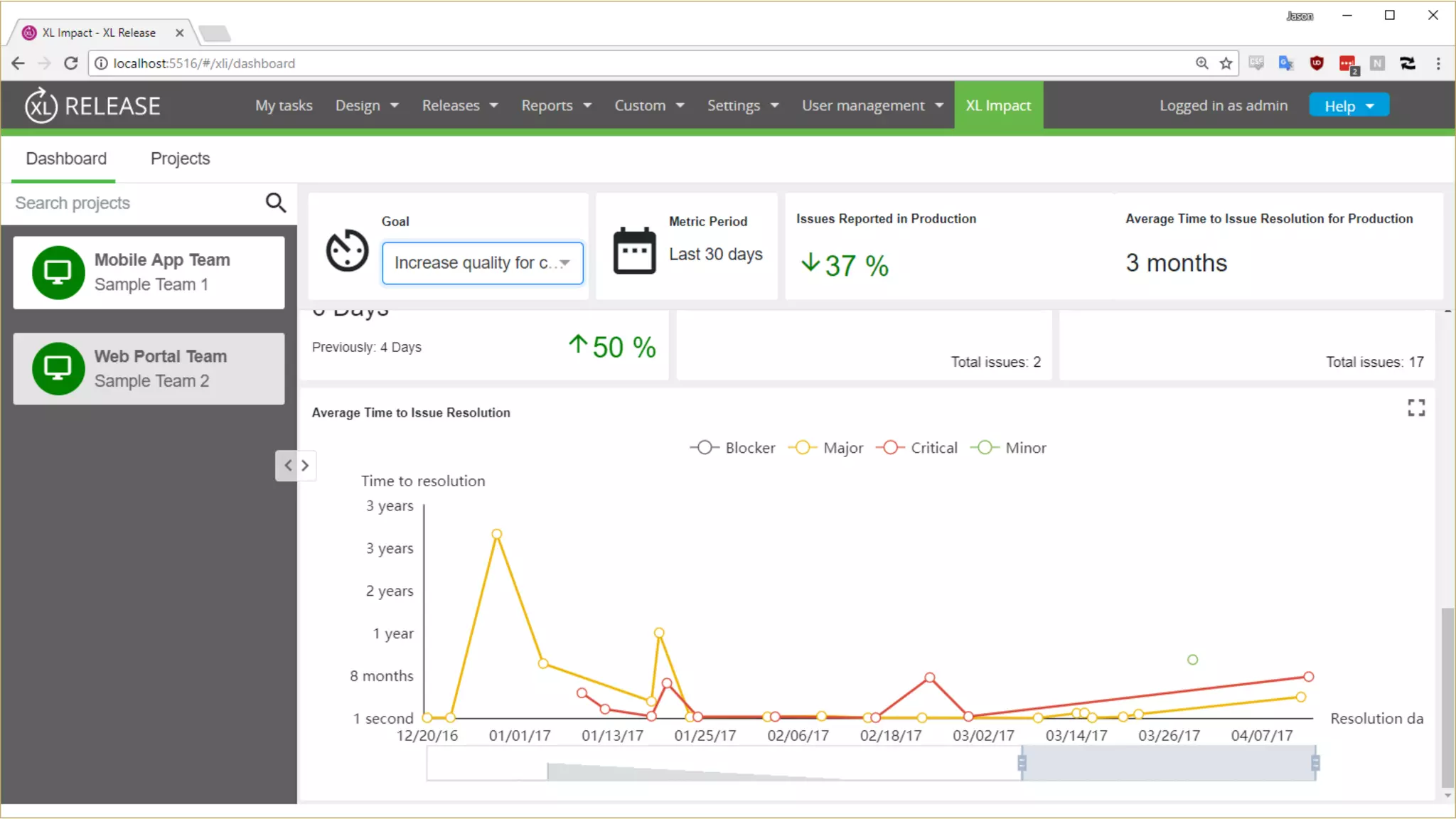Bookmark this page with the star icon
This screenshot has height=819, width=1456.
point(1226,63)
